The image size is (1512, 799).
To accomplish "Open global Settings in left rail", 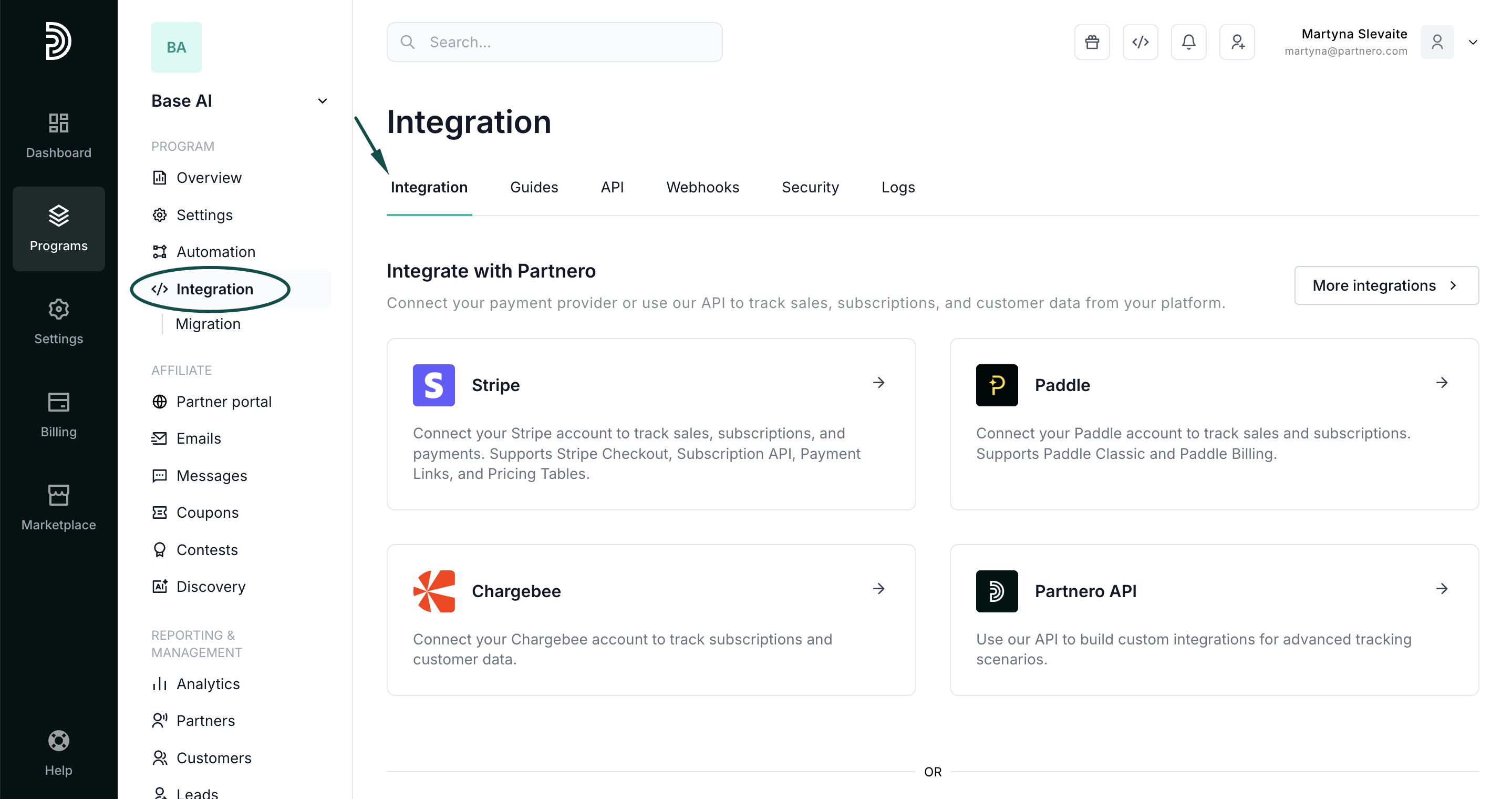I will [x=59, y=322].
